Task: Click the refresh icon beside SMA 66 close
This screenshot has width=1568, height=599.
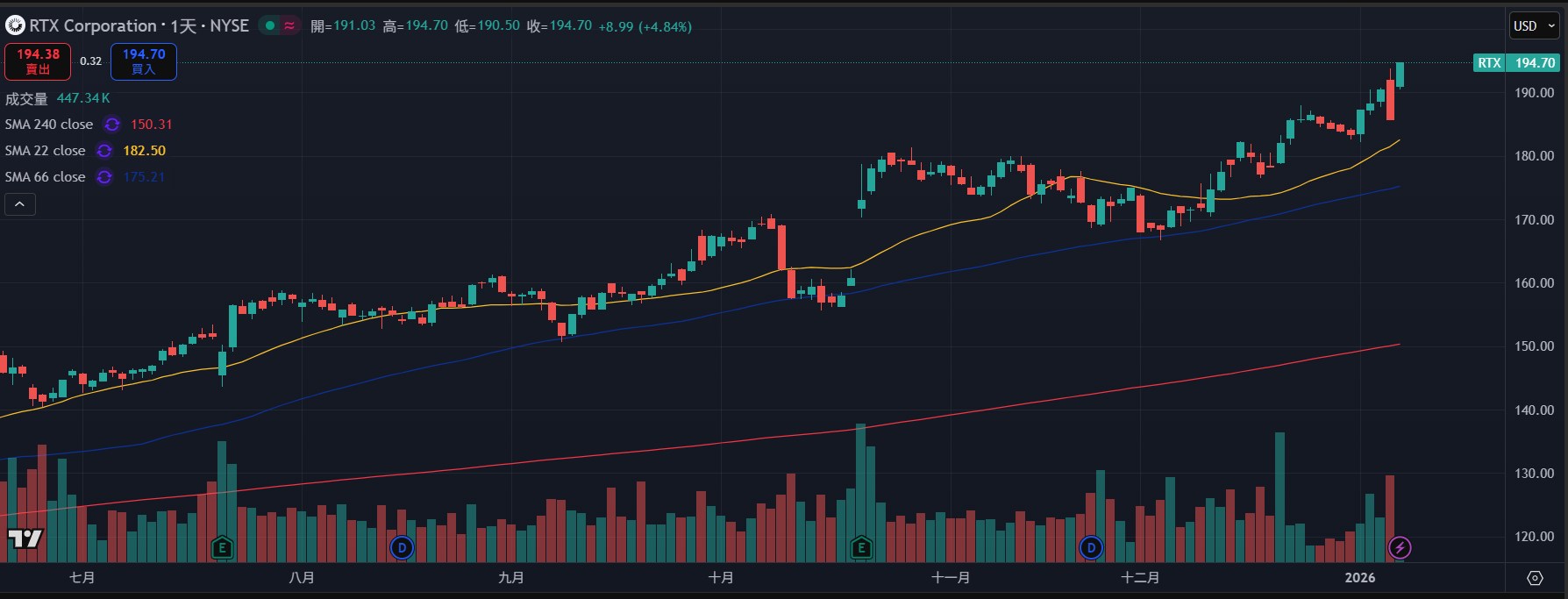Action: [104, 177]
